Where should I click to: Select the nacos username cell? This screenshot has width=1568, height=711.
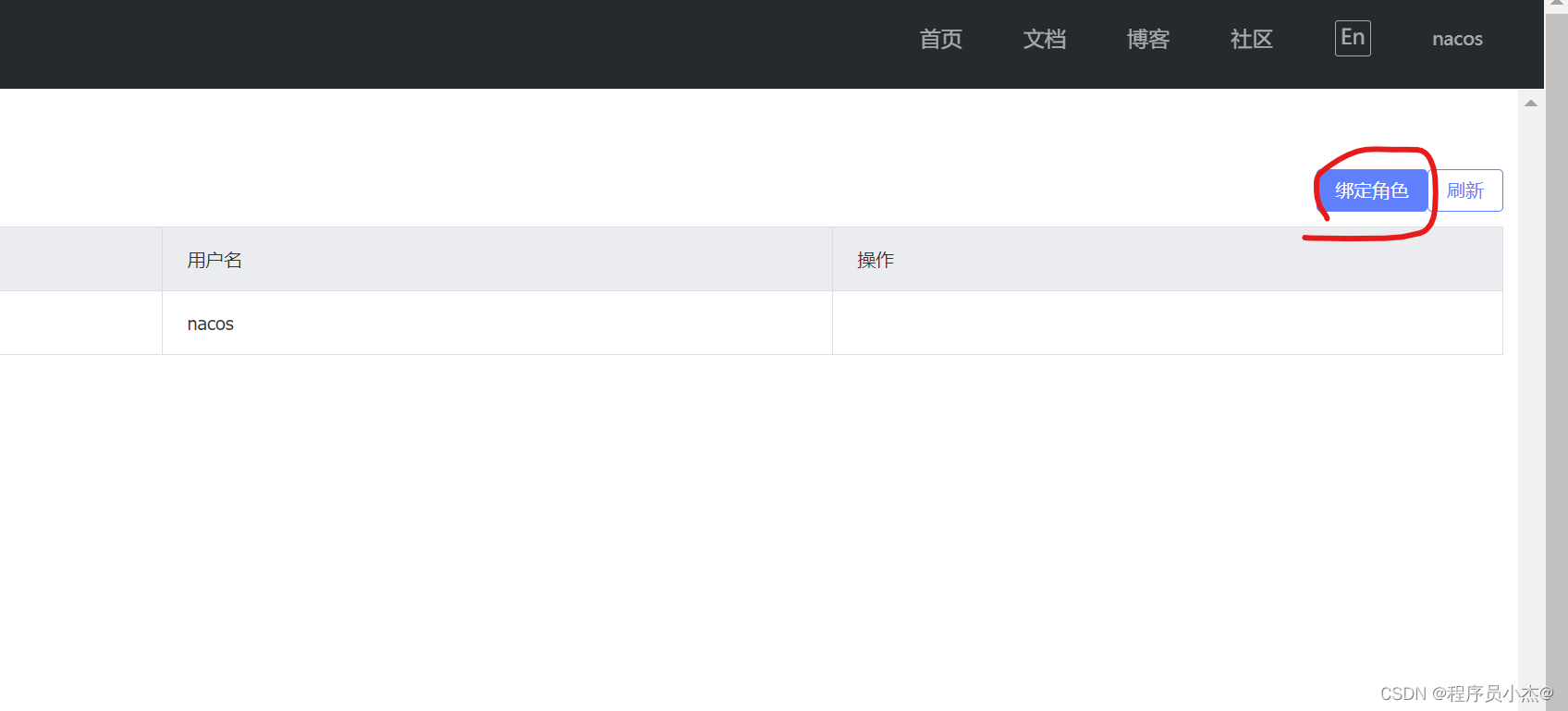(x=497, y=324)
